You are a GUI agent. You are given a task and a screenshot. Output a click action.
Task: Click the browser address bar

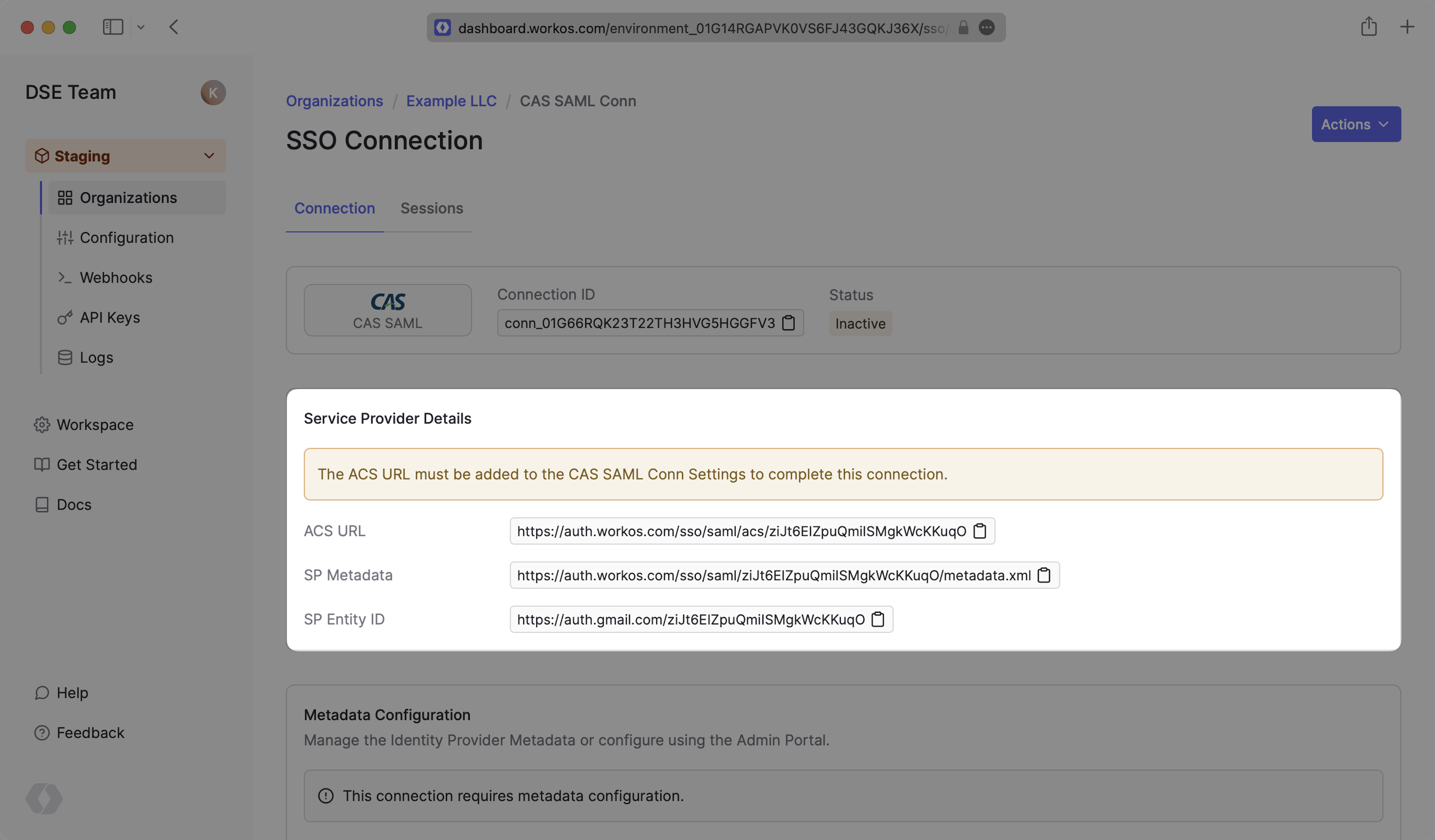(x=700, y=28)
